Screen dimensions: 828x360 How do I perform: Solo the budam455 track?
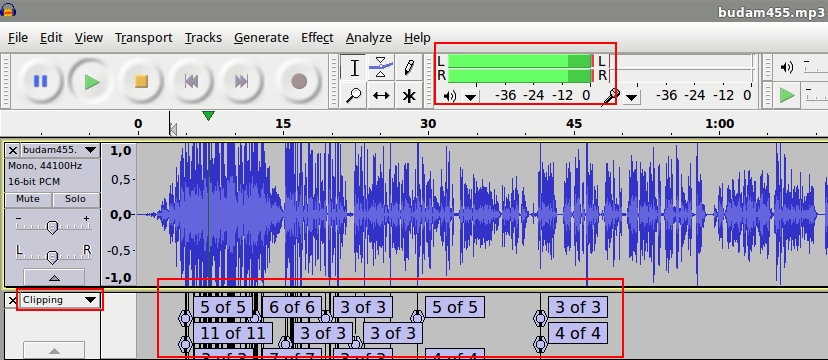(76, 200)
